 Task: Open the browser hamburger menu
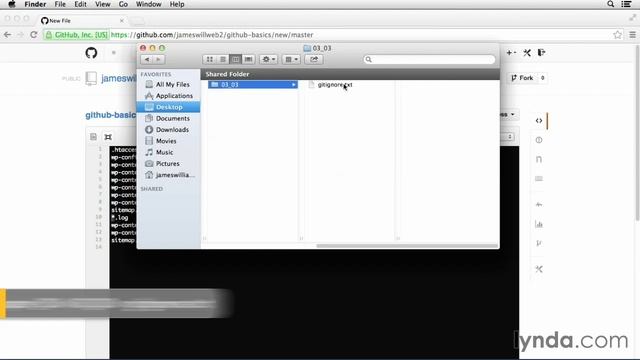632,35
